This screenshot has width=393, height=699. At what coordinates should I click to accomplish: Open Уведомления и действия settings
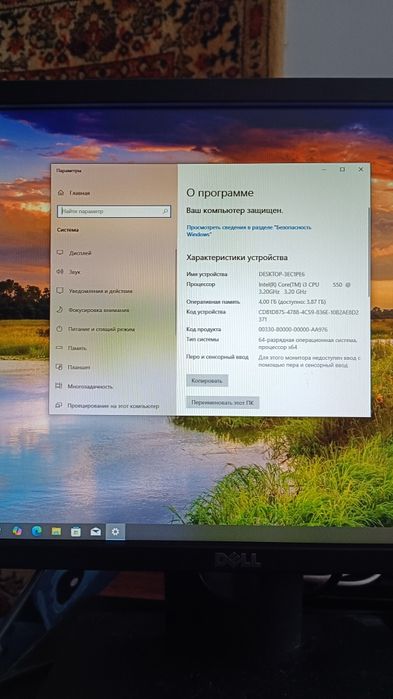94,291
